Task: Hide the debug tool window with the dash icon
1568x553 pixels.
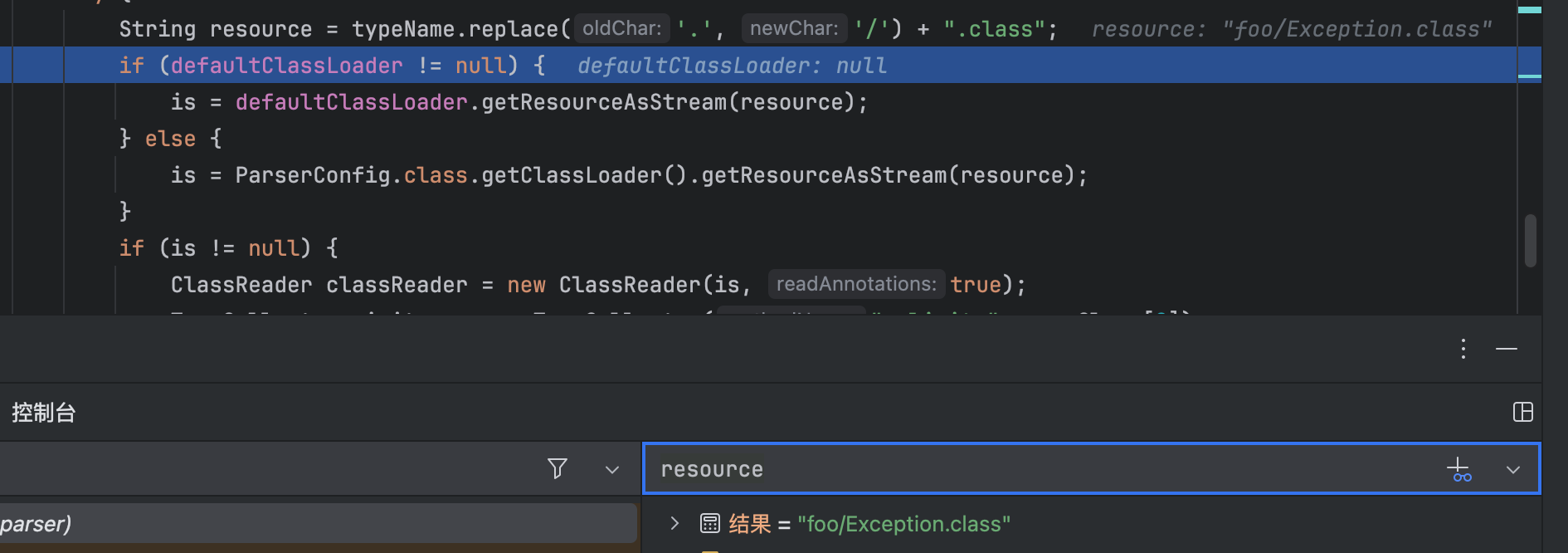Action: (x=1507, y=349)
